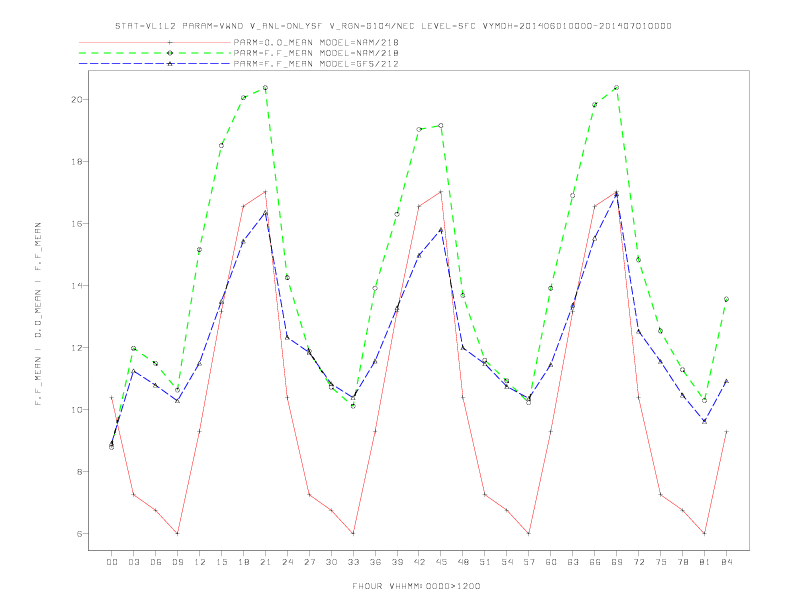Click the red plus data point at hour 09
Image resolution: width=792 pixels, height=612 pixels.
click(x=177, y=533)
